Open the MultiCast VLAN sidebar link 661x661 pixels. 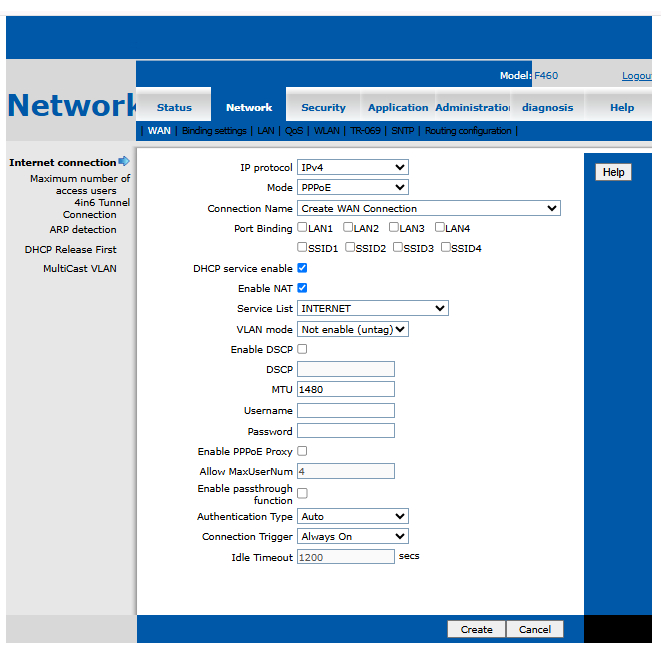click(80, 268)
